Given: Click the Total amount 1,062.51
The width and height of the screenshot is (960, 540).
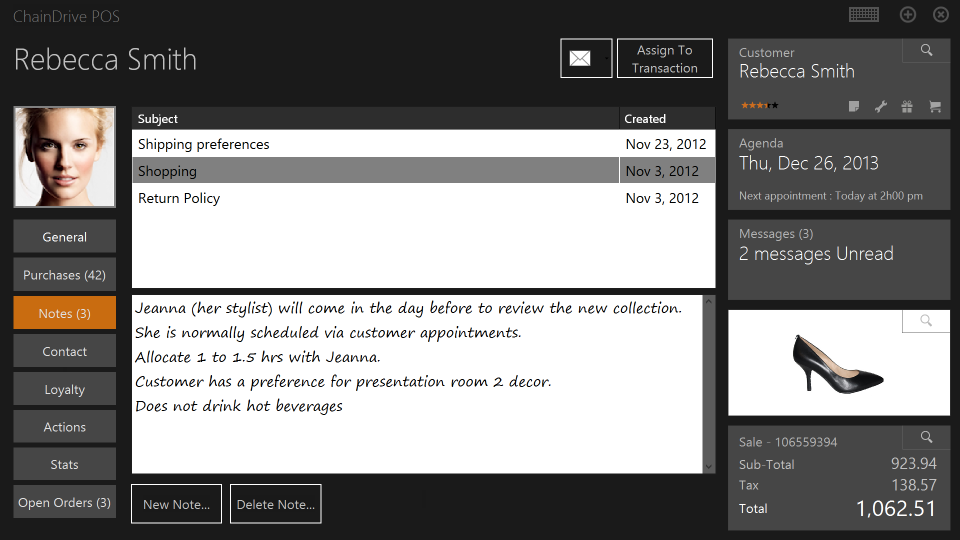Looking at the screenshot, I should pyautogui.click(x=895, y=508).
